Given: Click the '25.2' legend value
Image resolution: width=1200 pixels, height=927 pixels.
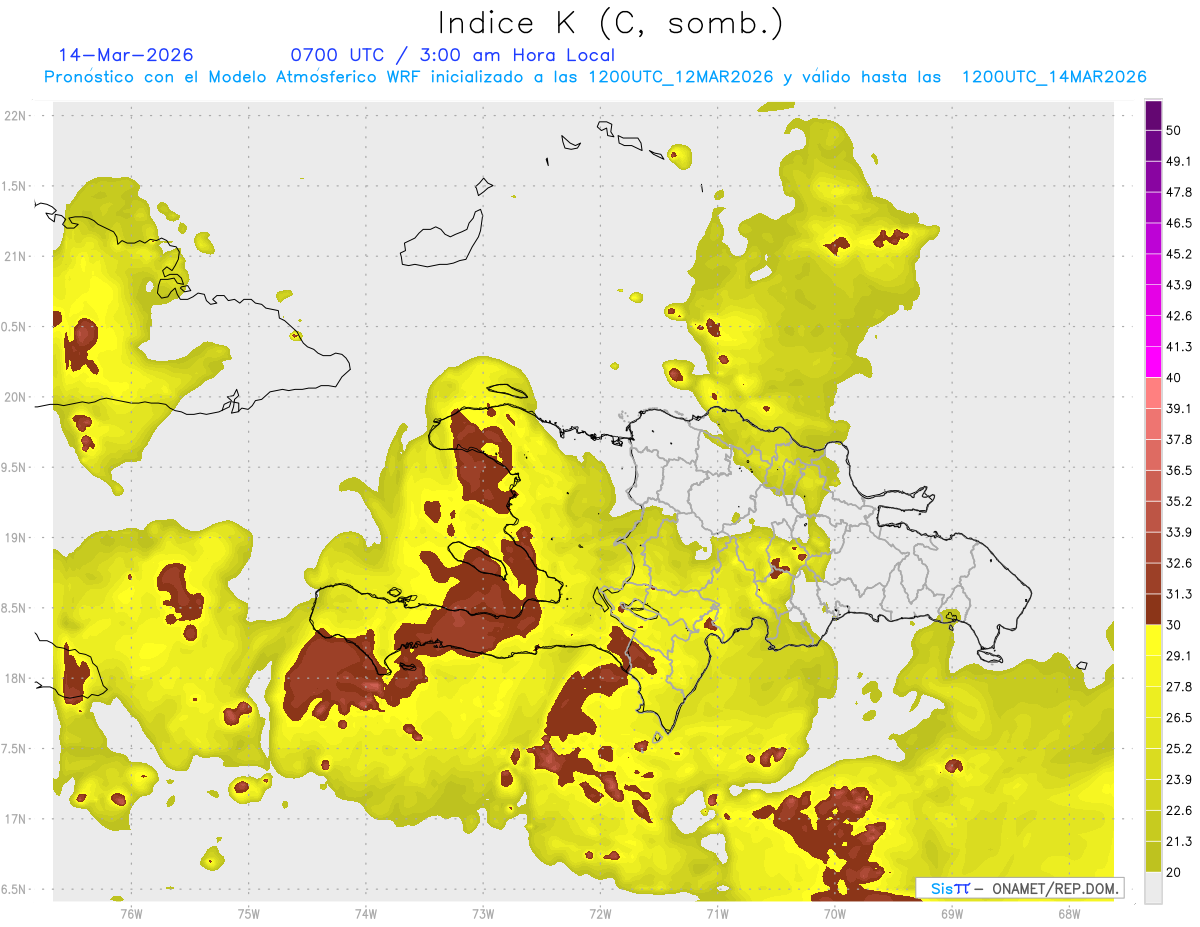Looking at the screenshot, I should click(1179, 748).
